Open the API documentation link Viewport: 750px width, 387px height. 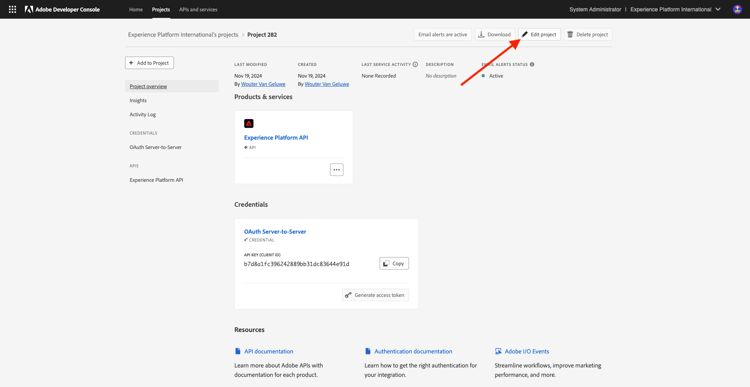coord(269,351)
